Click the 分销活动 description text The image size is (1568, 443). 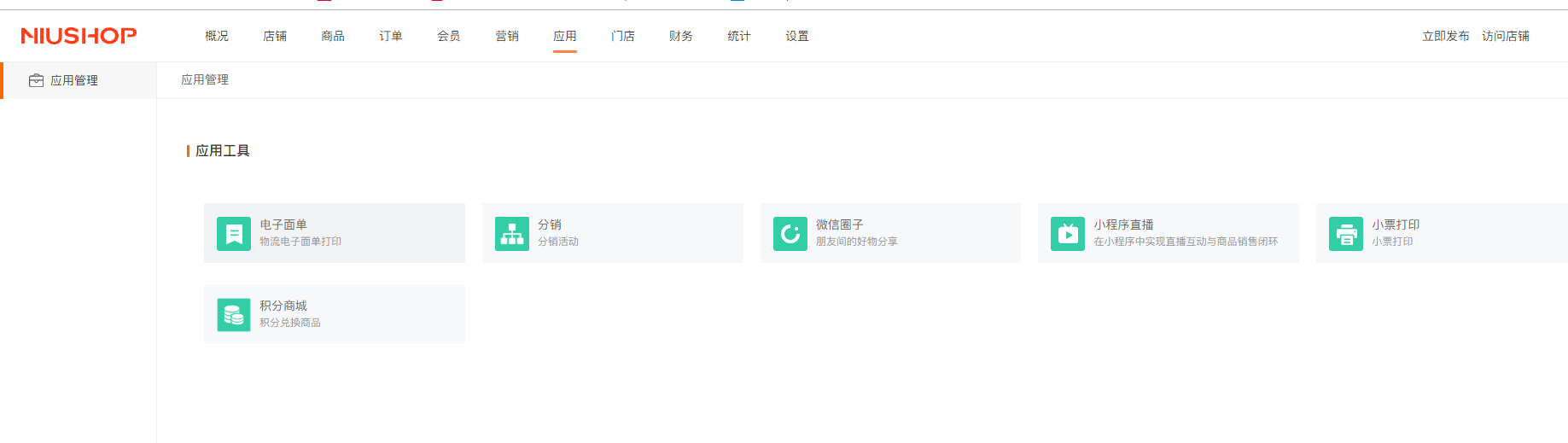click(558, 242)
